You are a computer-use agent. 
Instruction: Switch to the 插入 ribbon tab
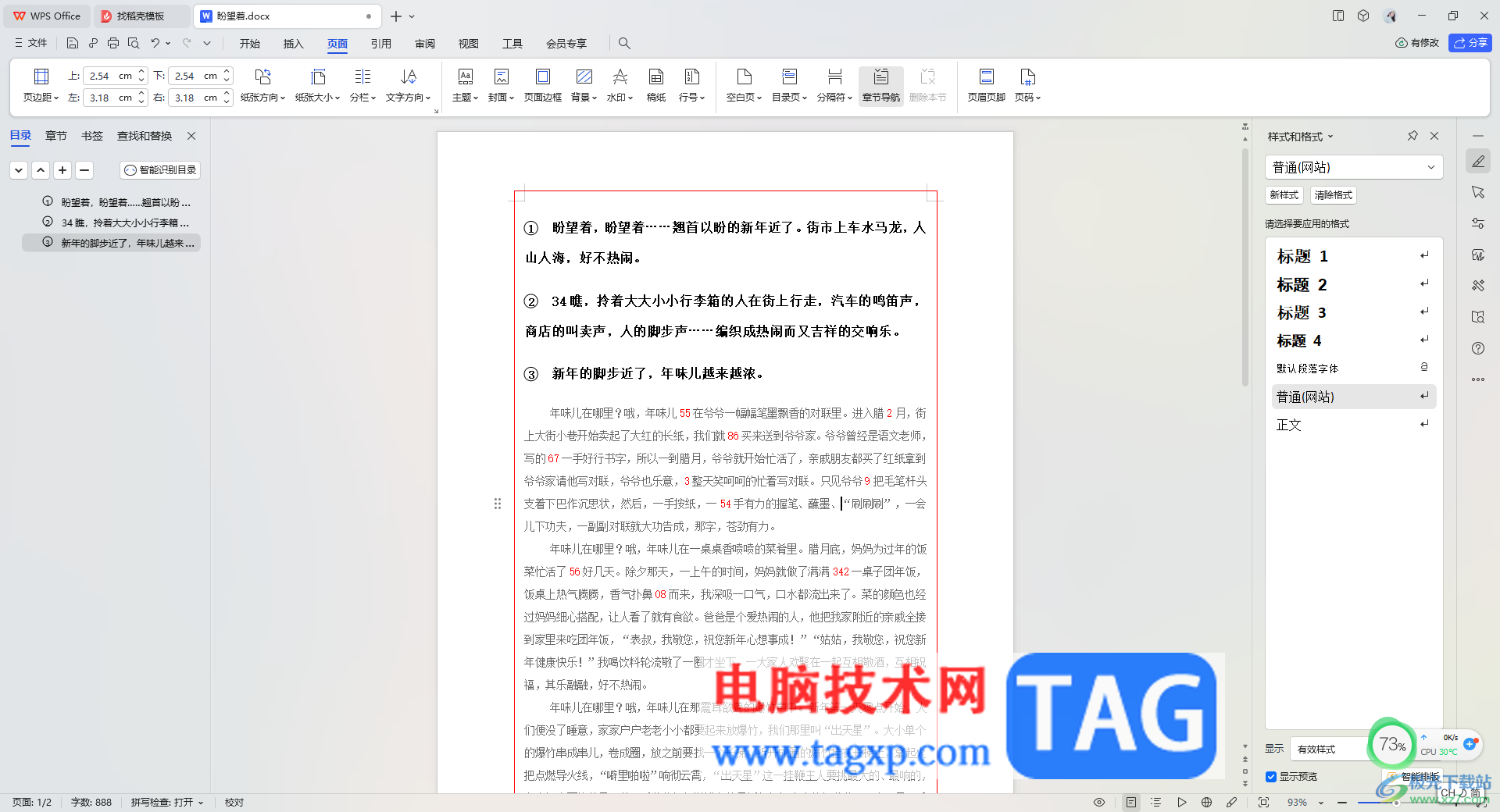click(293, 44)
